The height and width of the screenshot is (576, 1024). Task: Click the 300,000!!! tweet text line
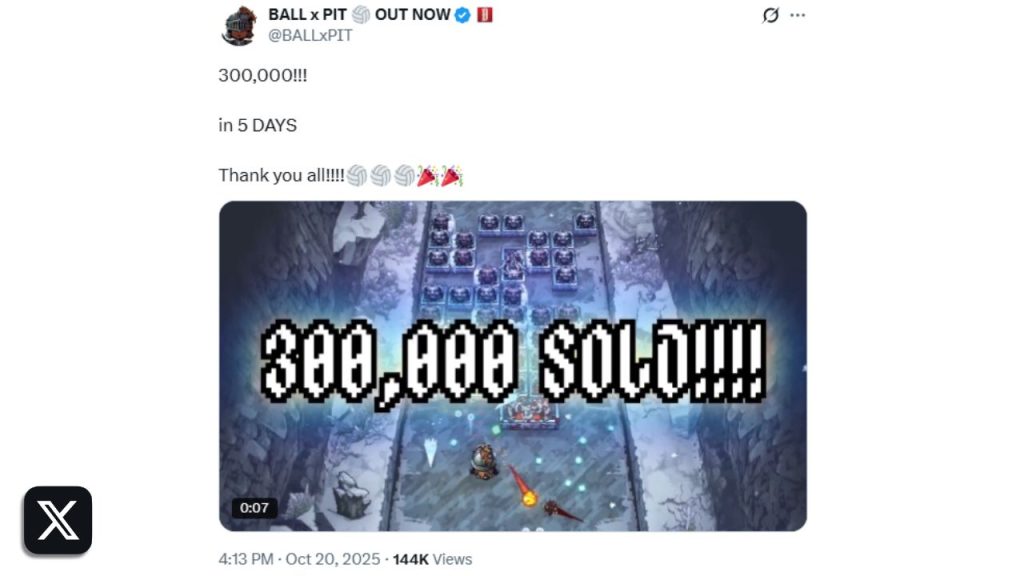263,75
